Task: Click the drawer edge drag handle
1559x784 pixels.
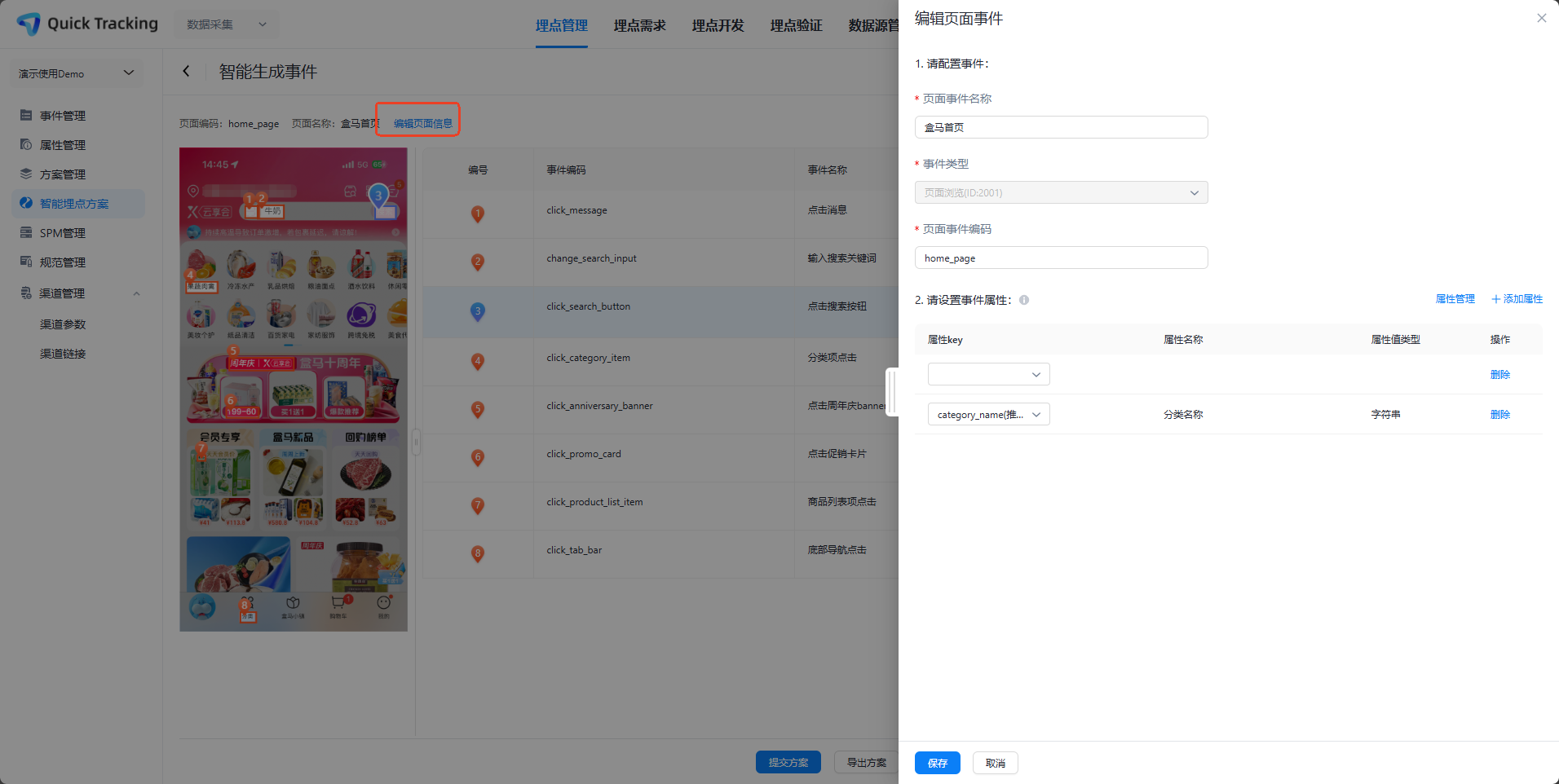Action: pyautogui.click(x=893, y=392)
